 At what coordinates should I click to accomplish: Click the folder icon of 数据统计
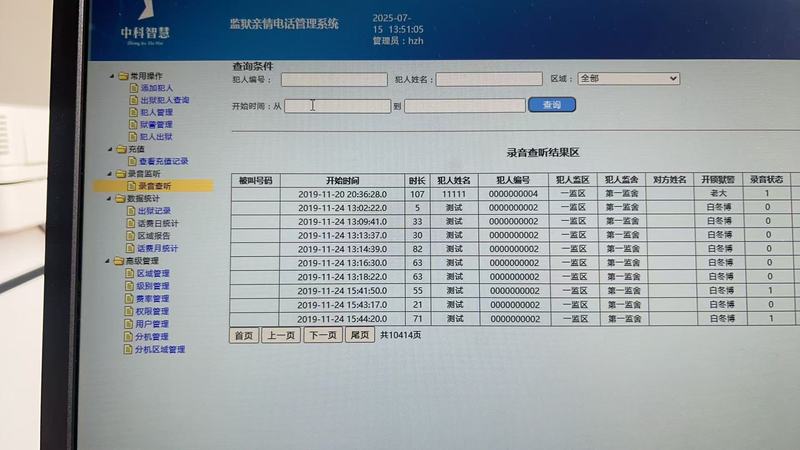point(120,198)
